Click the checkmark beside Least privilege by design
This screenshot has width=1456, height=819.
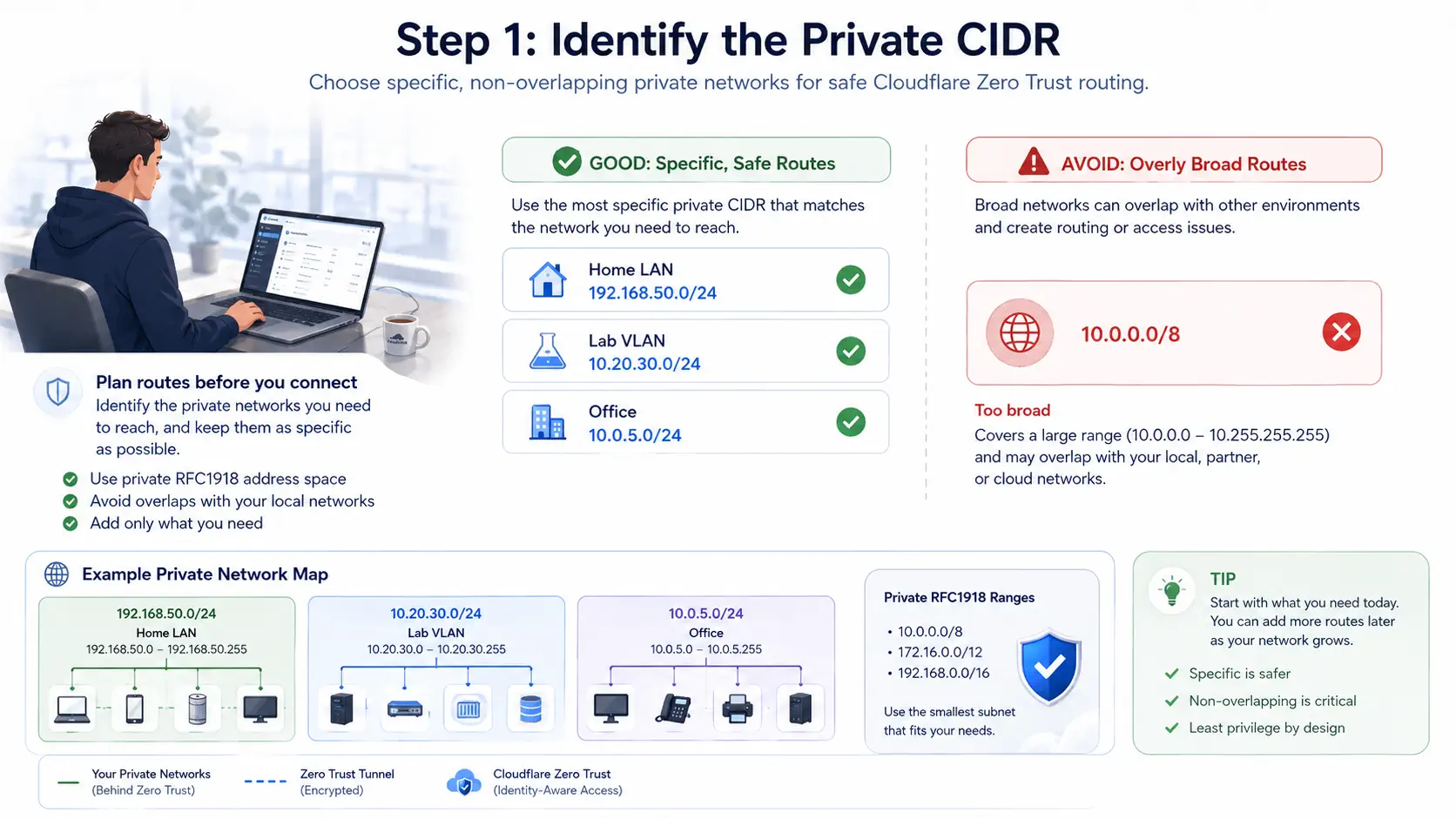(x=1172, y=728)
